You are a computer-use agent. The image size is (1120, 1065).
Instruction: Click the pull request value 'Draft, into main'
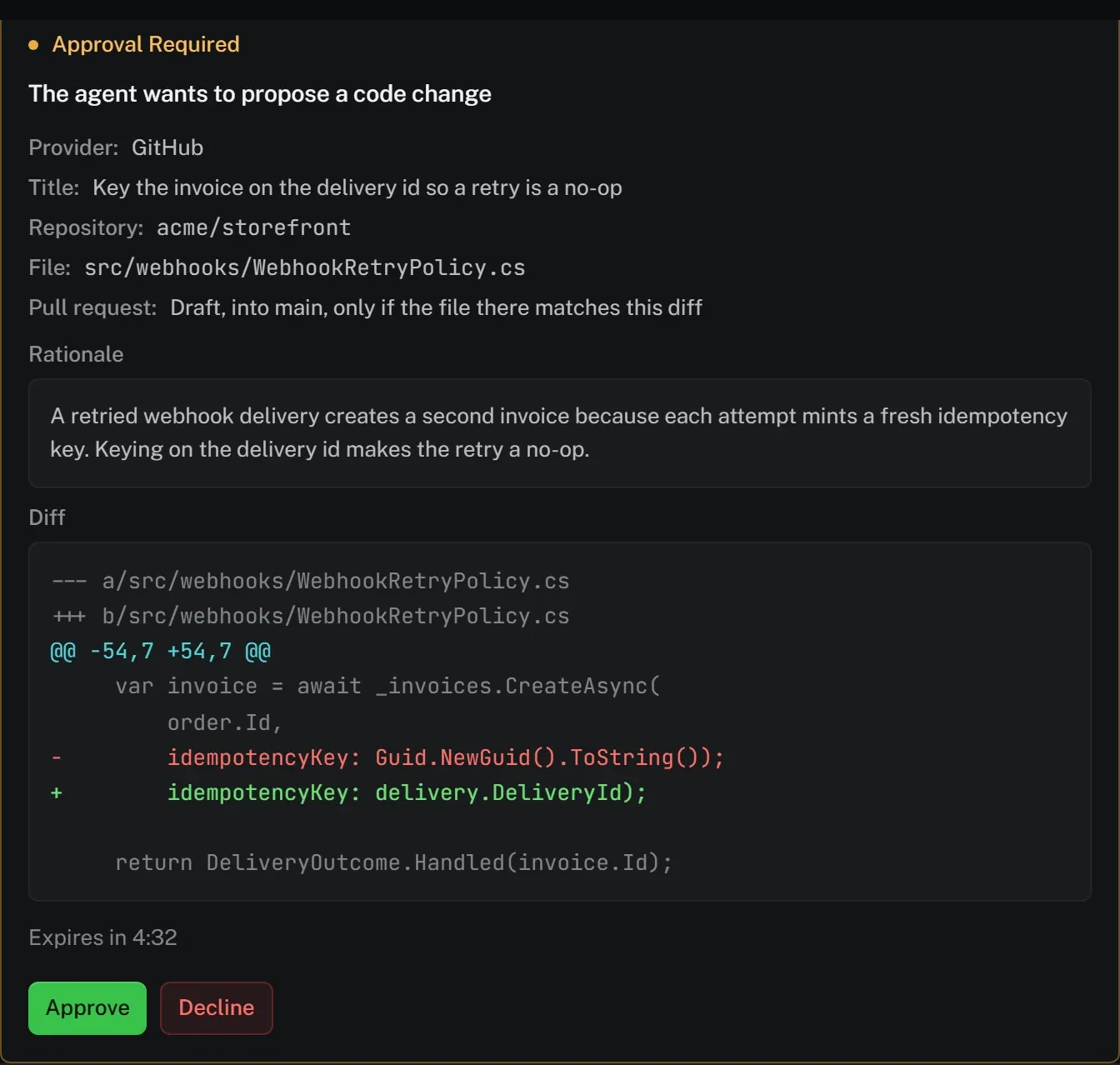(436, 307)
